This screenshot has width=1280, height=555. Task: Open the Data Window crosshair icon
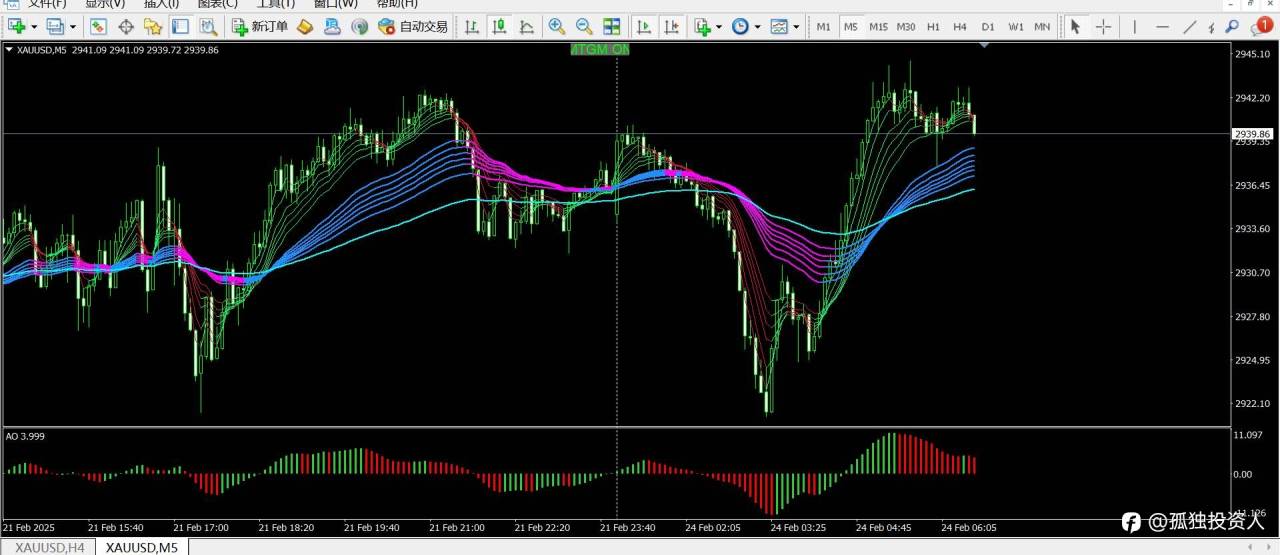point(126,27)
